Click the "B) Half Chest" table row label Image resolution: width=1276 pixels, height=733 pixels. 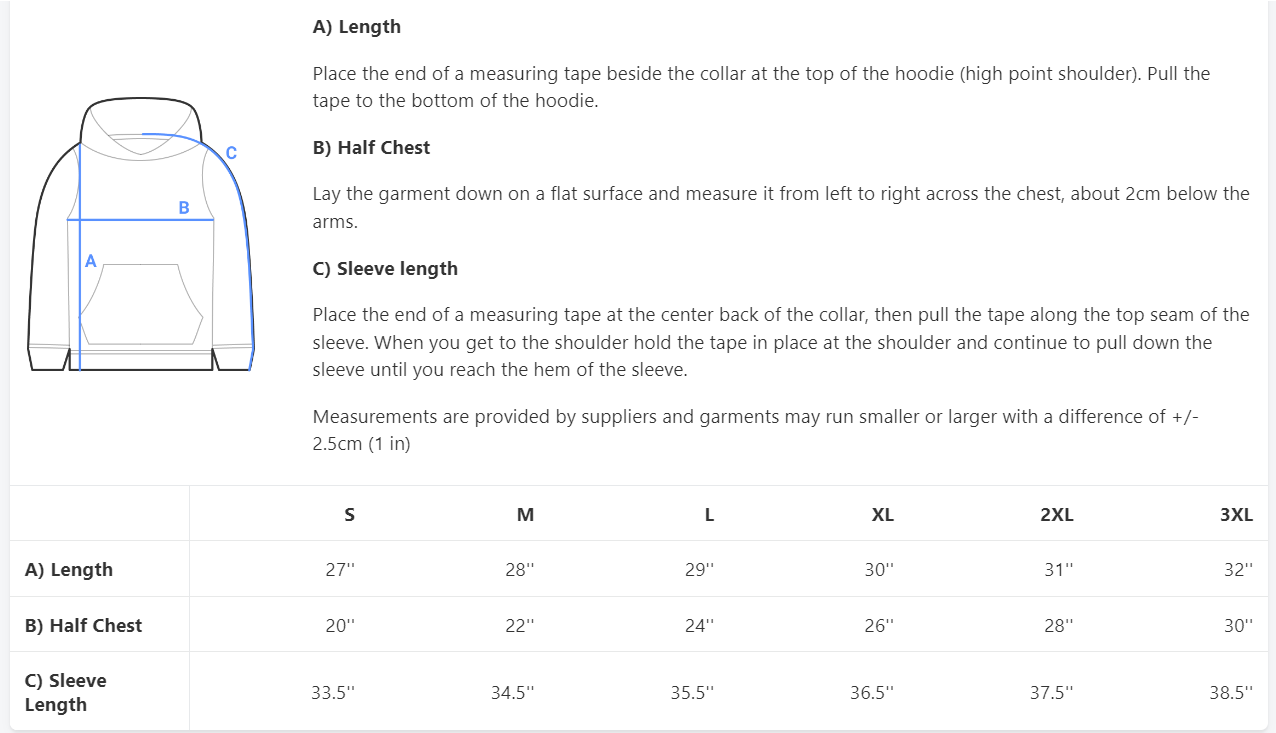[84, 625]
